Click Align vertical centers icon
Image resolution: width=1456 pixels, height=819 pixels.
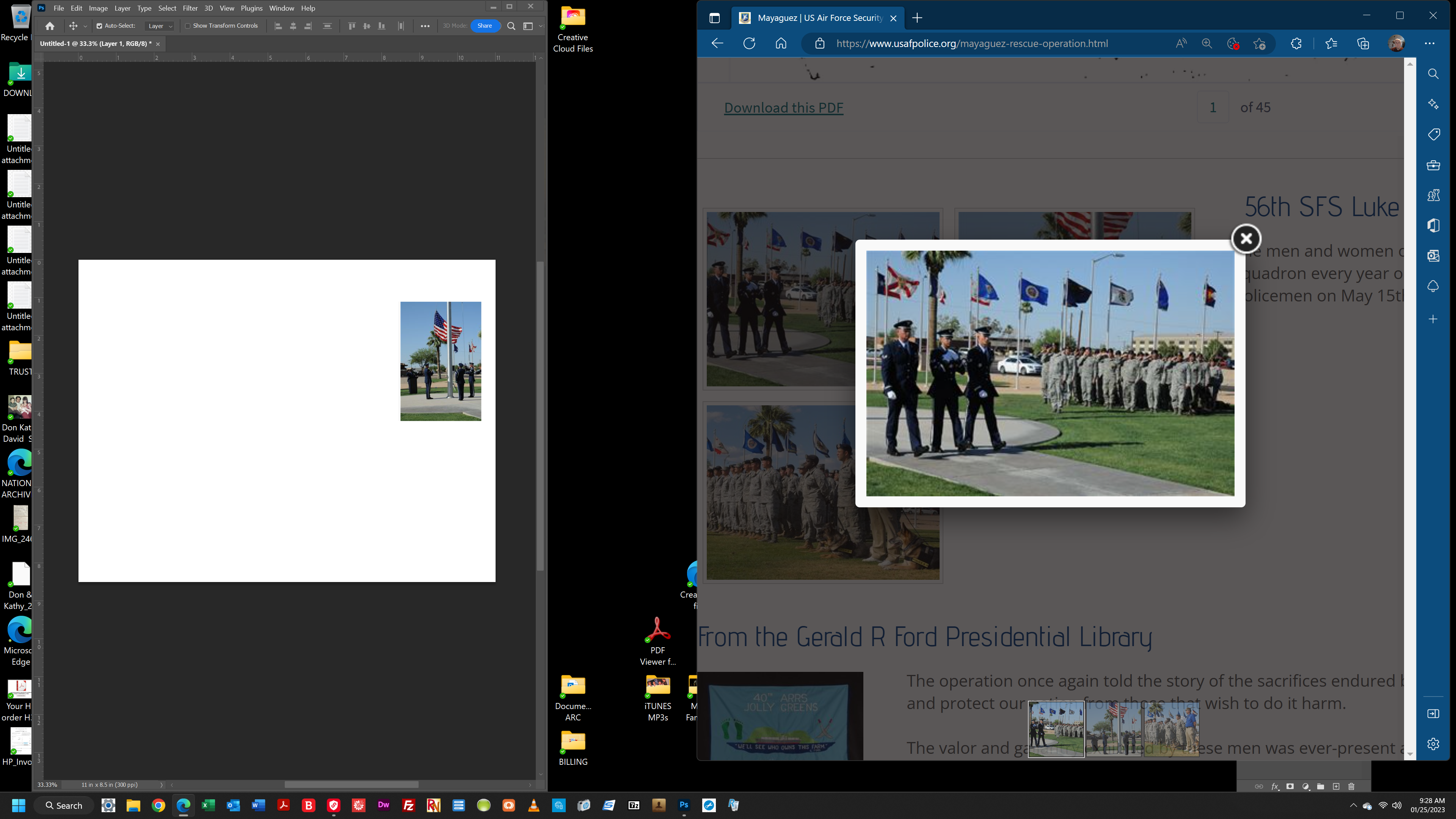367,26
